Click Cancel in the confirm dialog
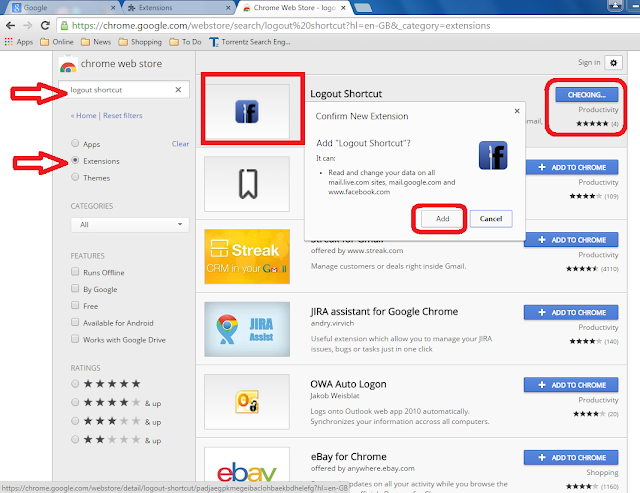The width and height of the screenshot is (640, 493). (x=491, y=219)
